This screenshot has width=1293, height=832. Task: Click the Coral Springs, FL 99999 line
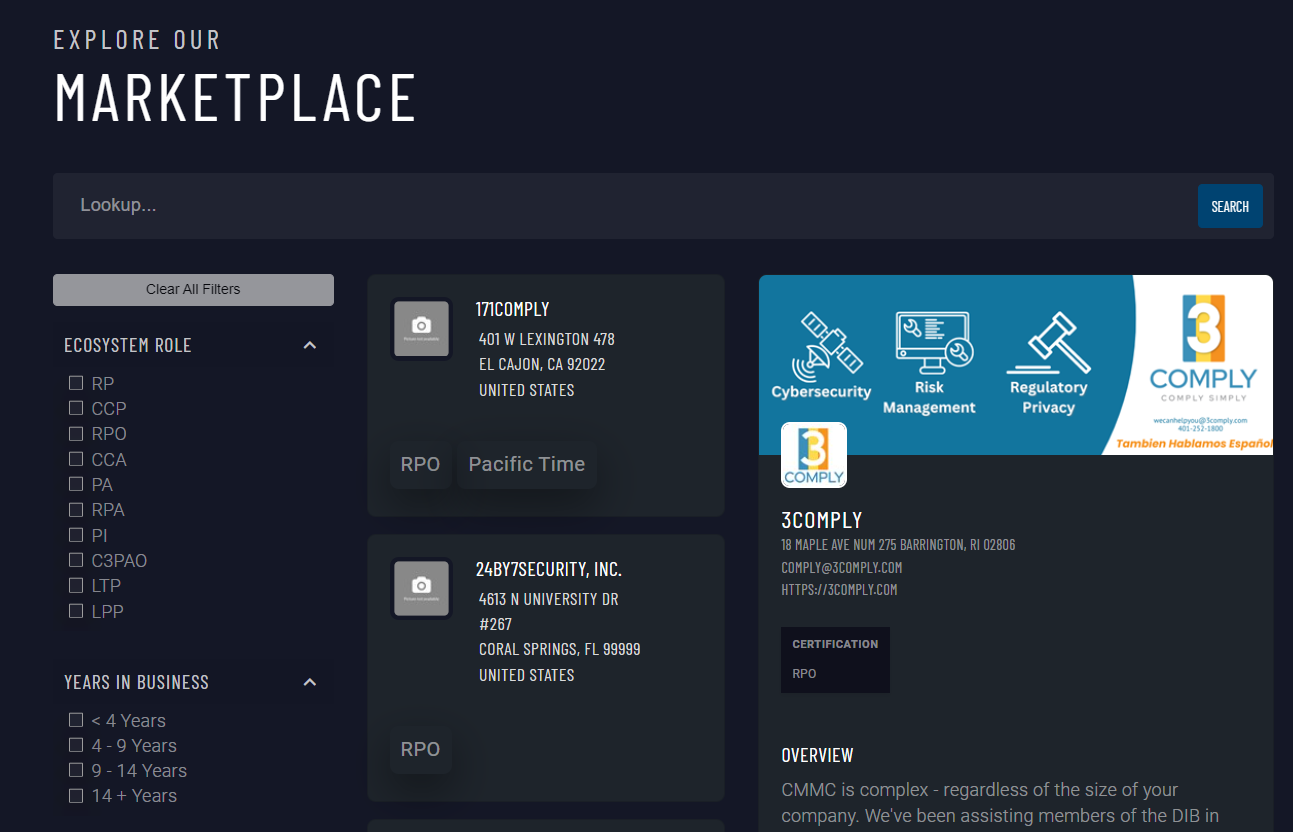tap(559, 649)
